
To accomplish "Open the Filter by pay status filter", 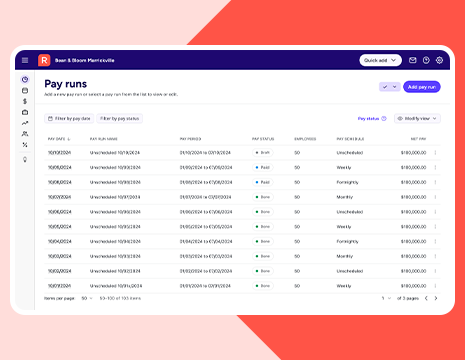I will pos(120,118).
